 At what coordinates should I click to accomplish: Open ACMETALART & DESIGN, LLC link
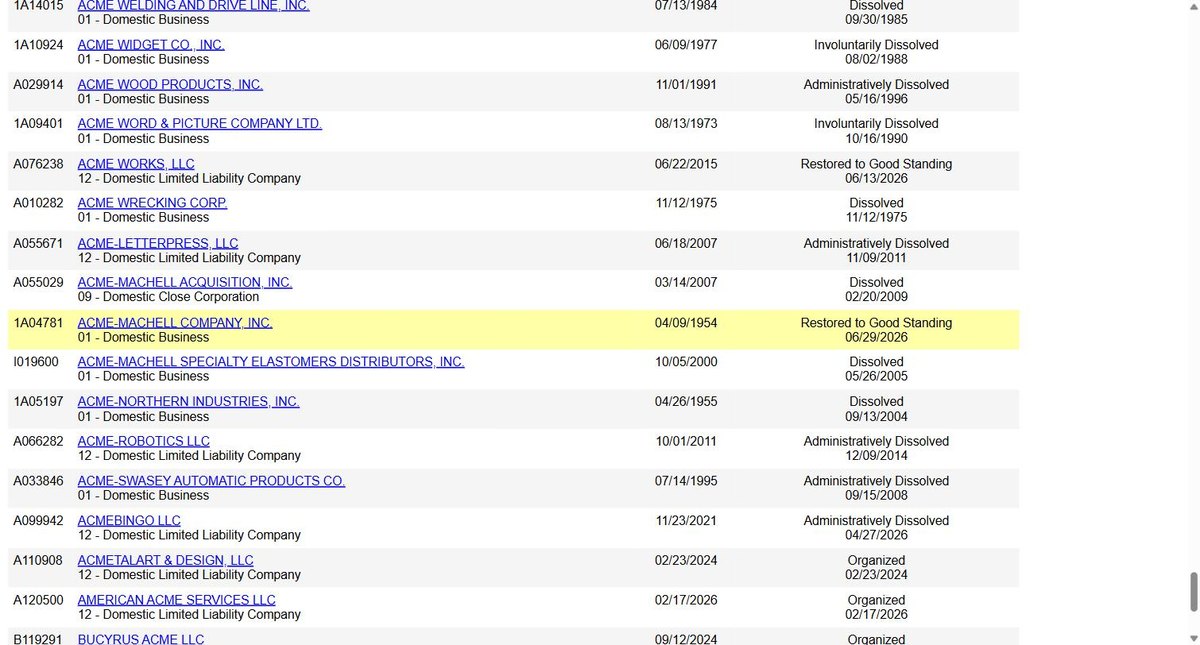(x=166, y=561)
